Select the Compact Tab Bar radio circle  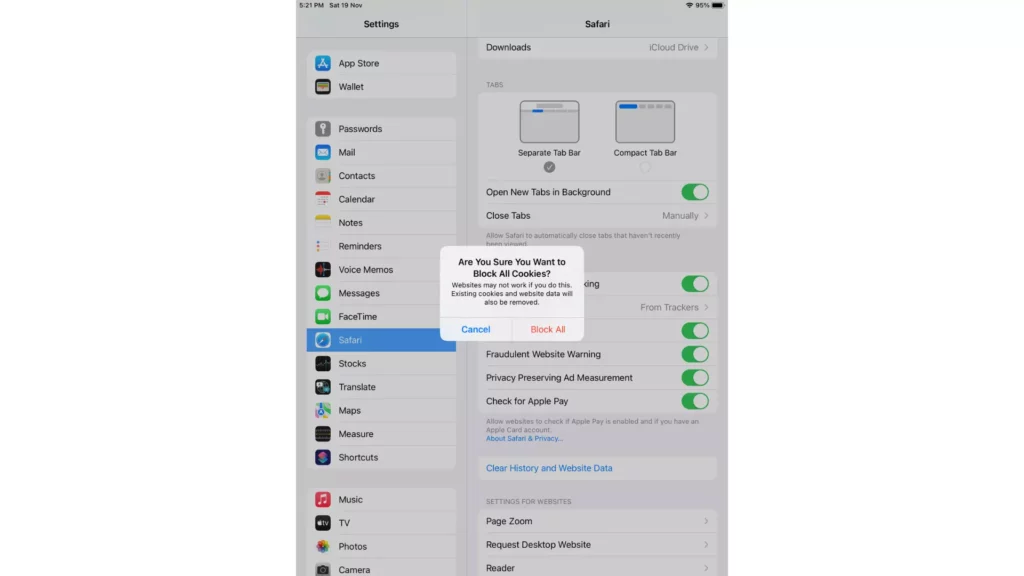(645, 168)
